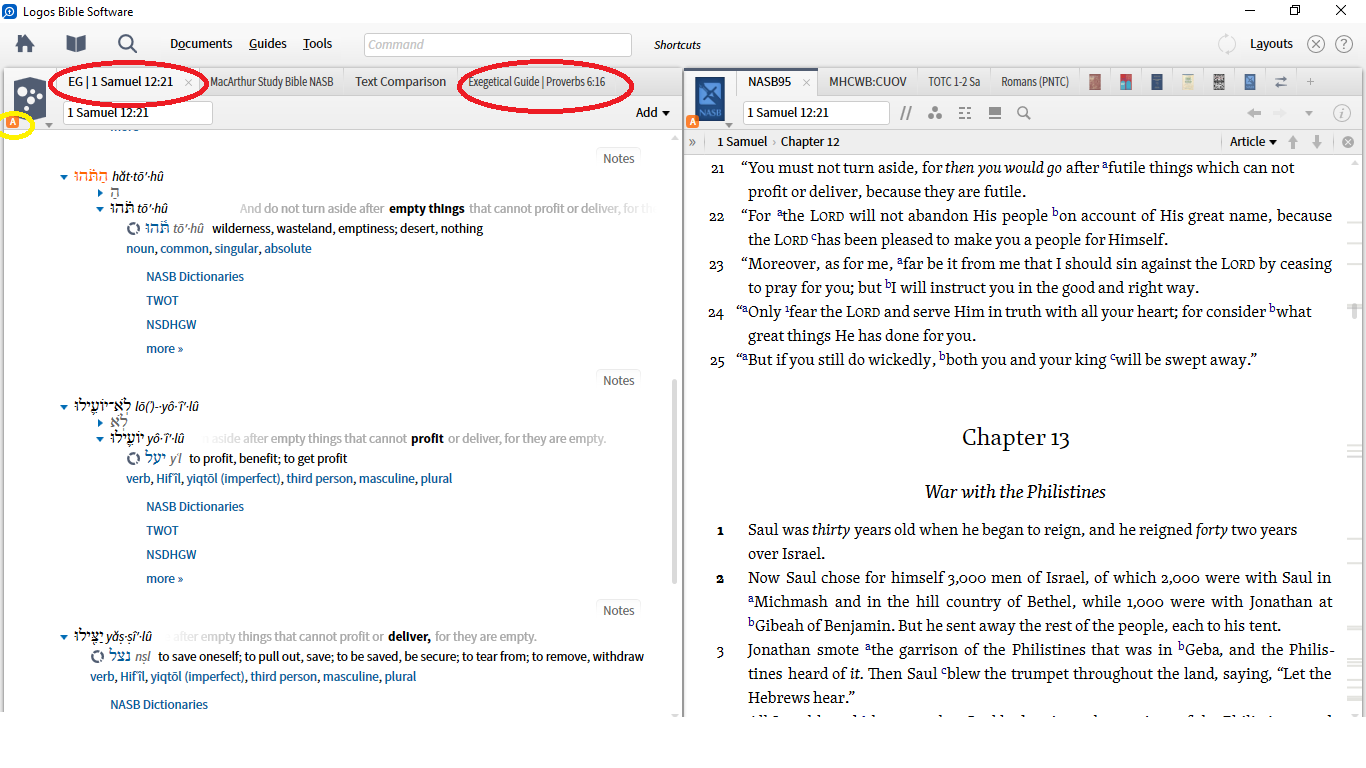Screen dimensions: 1366x768
Task: Click the ring icon beside lemma nṣl
Action: pyautogui.click(x=98, y=657)
